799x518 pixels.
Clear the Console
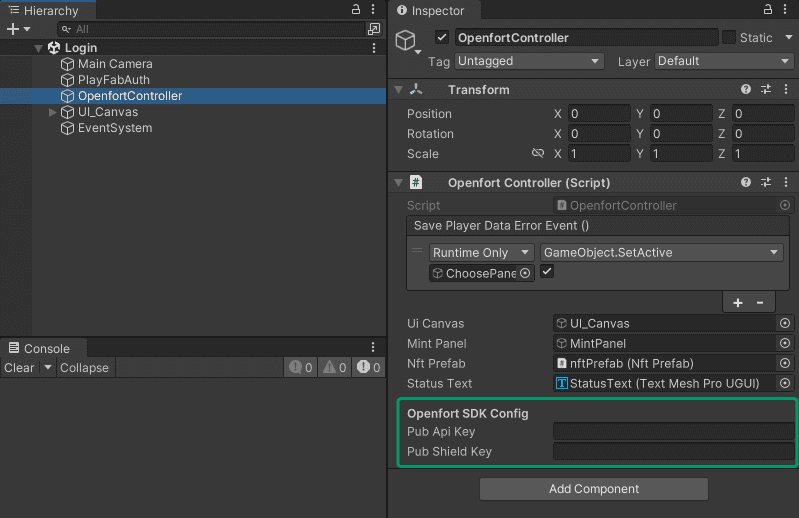click(19, 368)
